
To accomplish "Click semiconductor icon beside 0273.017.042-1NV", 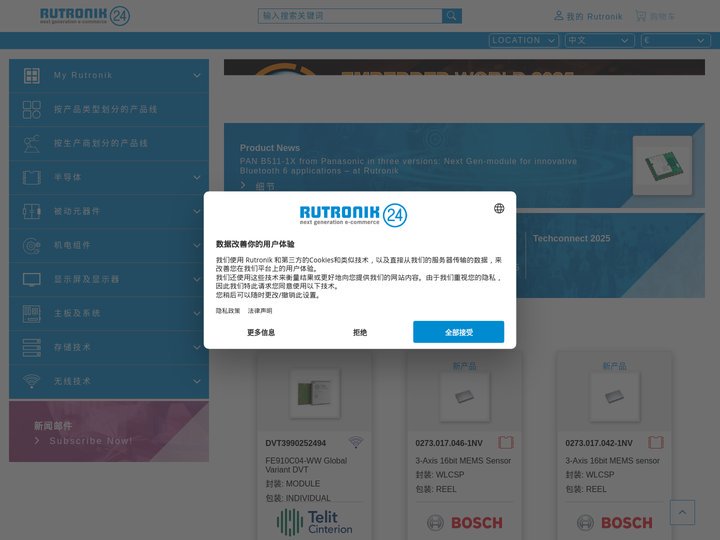I will pyautogui.click(x=656, y=442).
